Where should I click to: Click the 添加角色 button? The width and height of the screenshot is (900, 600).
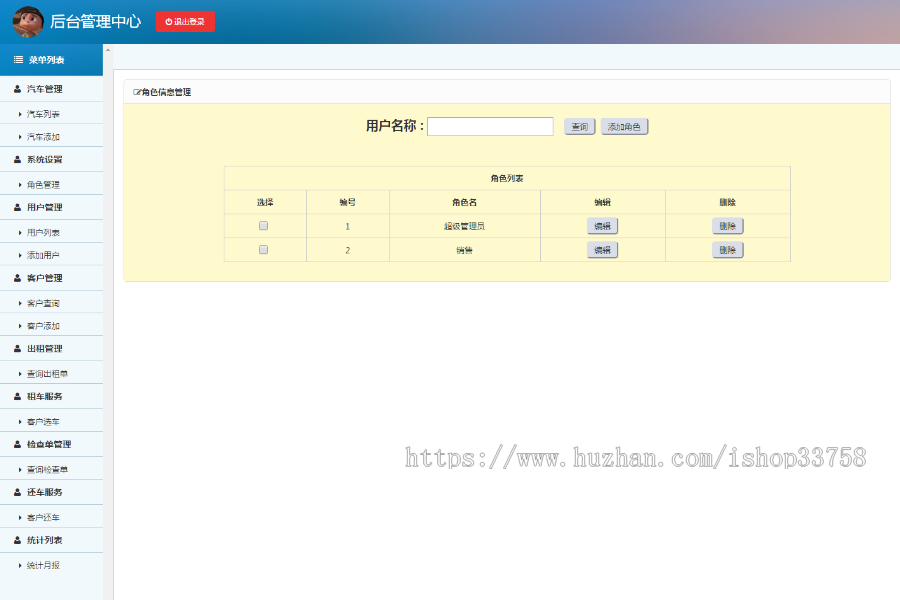(624, 126)
